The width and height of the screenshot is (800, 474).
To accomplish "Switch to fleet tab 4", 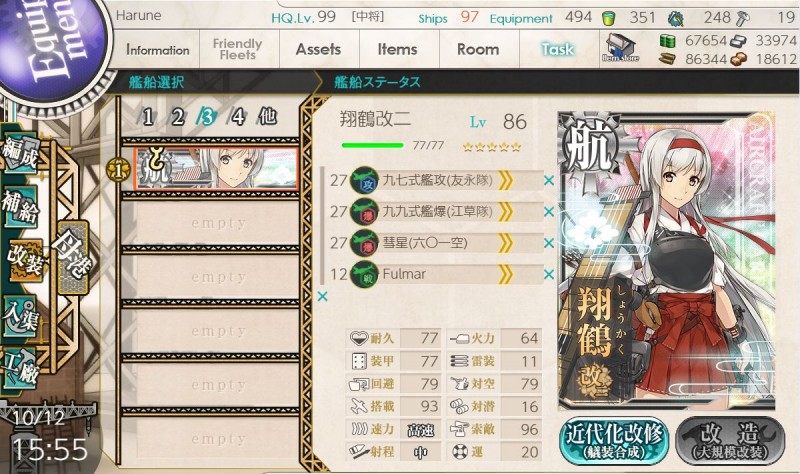I will (x=237, y=117).
